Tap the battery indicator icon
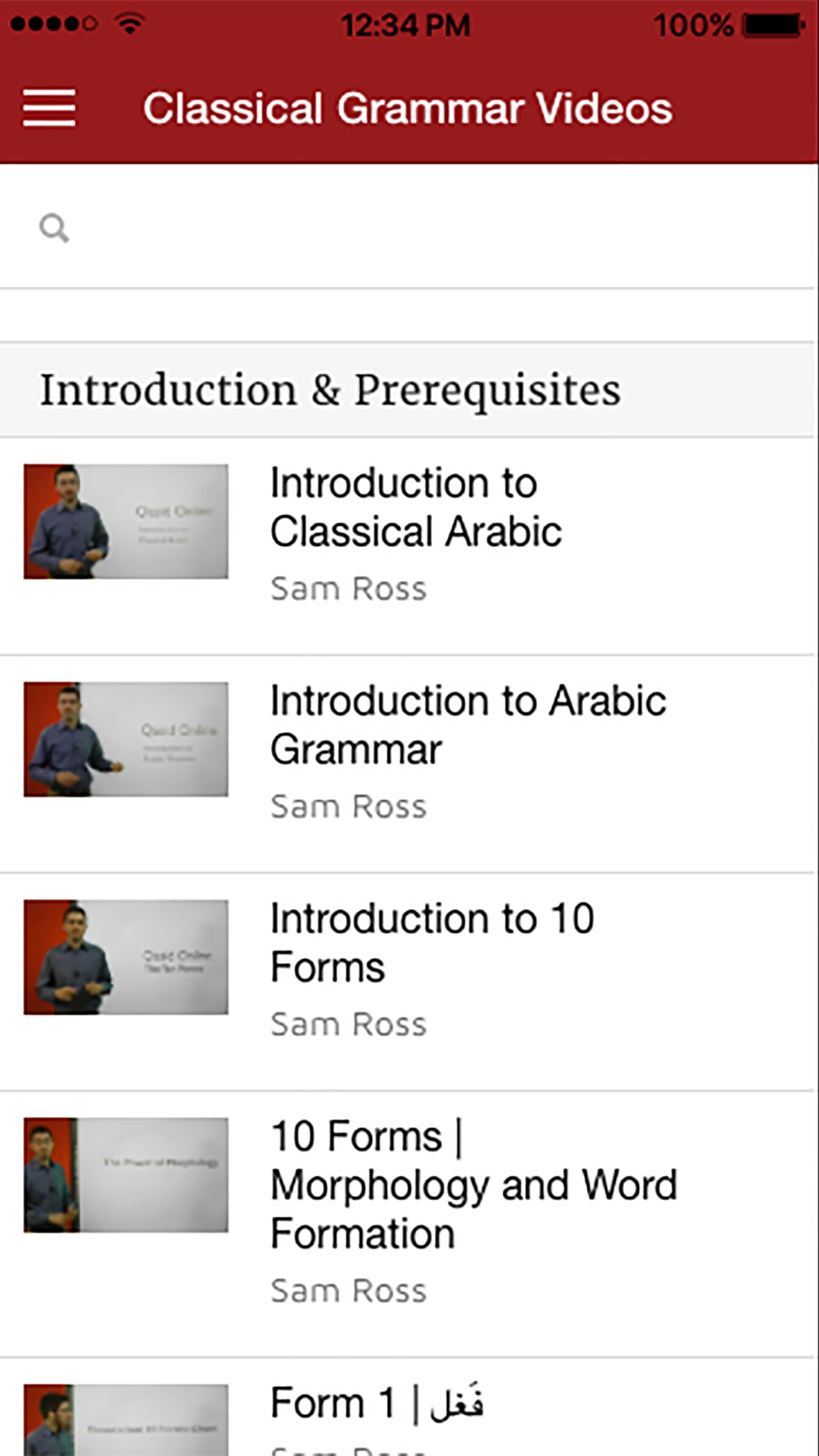819x1456 pixels. tap(772, 25)
